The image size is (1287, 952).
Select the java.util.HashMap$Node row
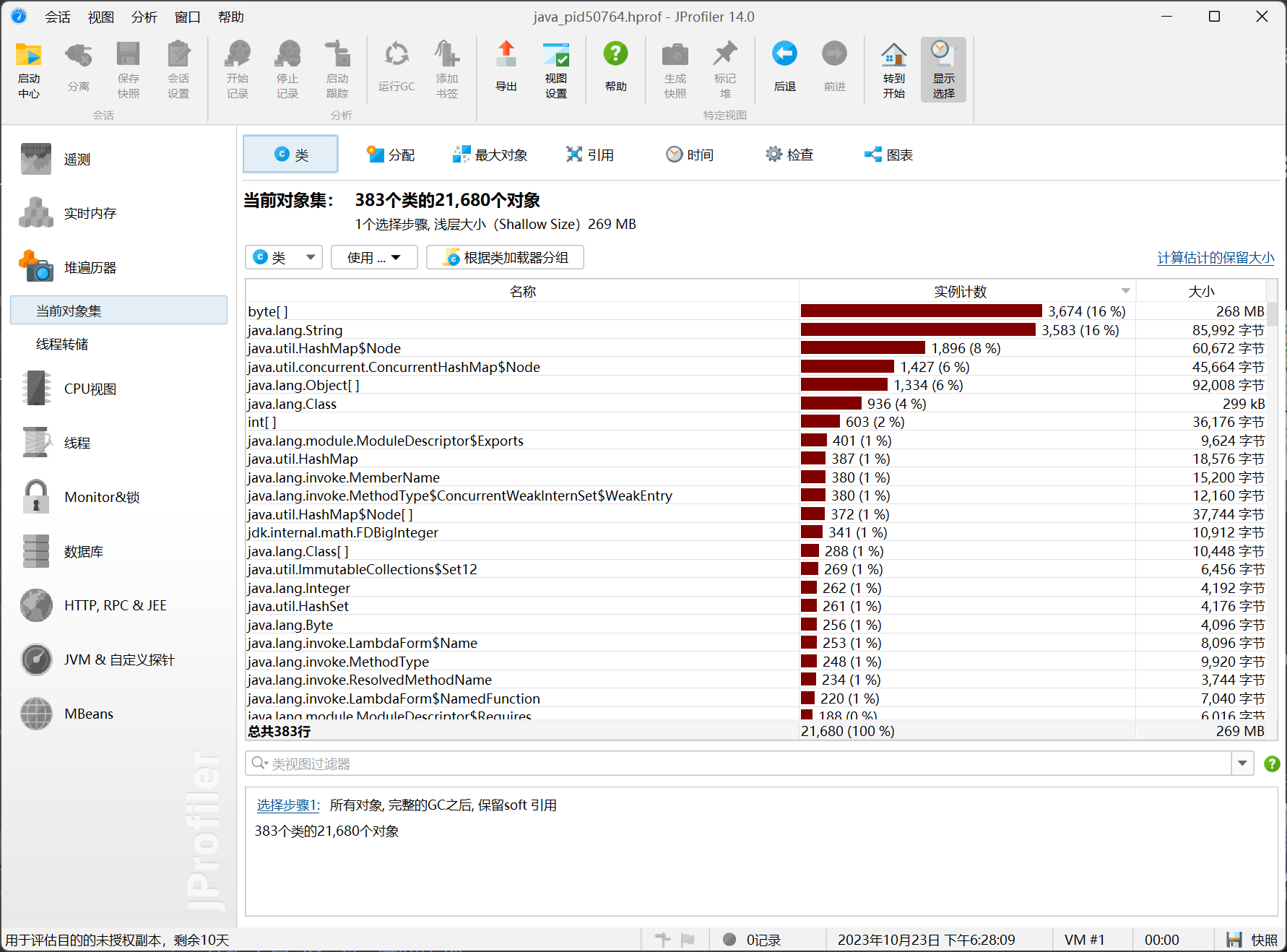(x=755, y=348)
